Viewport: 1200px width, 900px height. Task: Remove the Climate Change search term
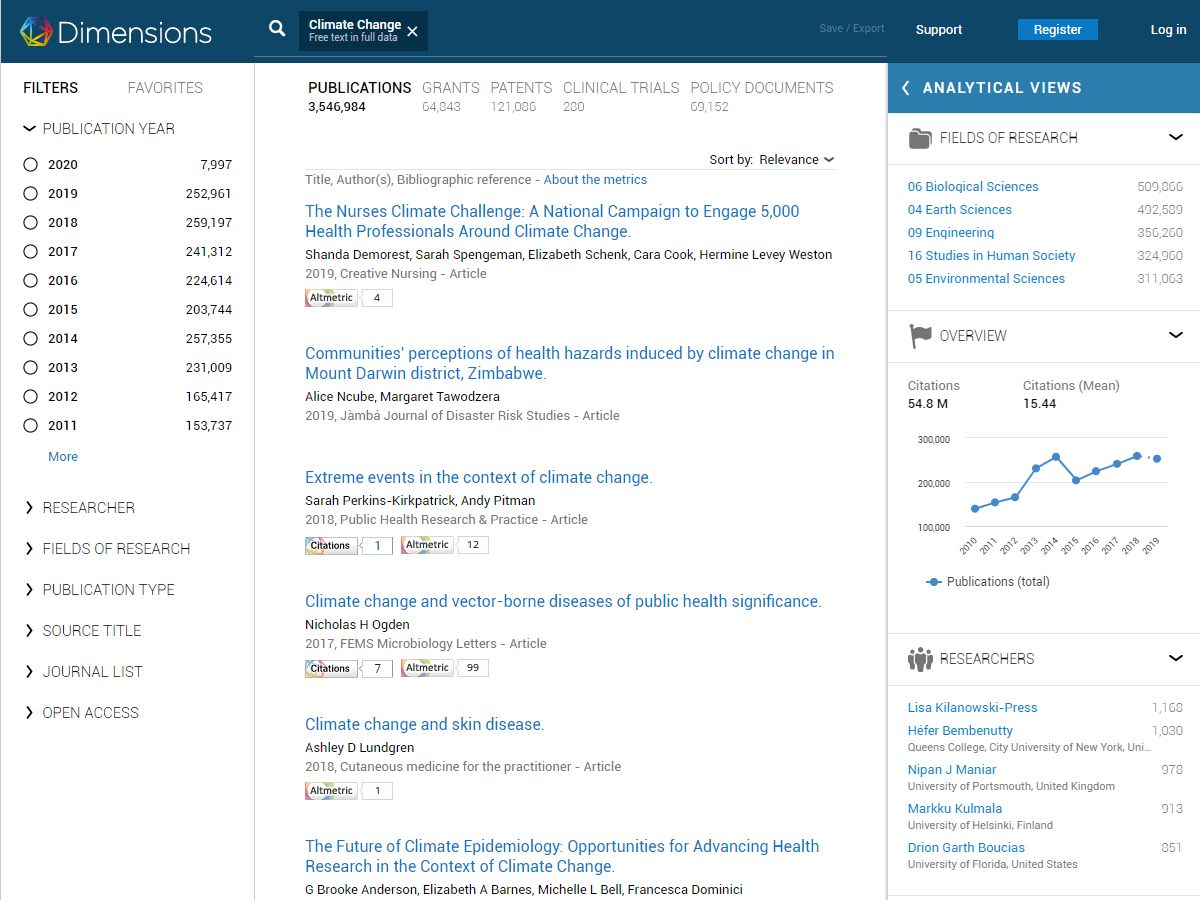[413, 31]
